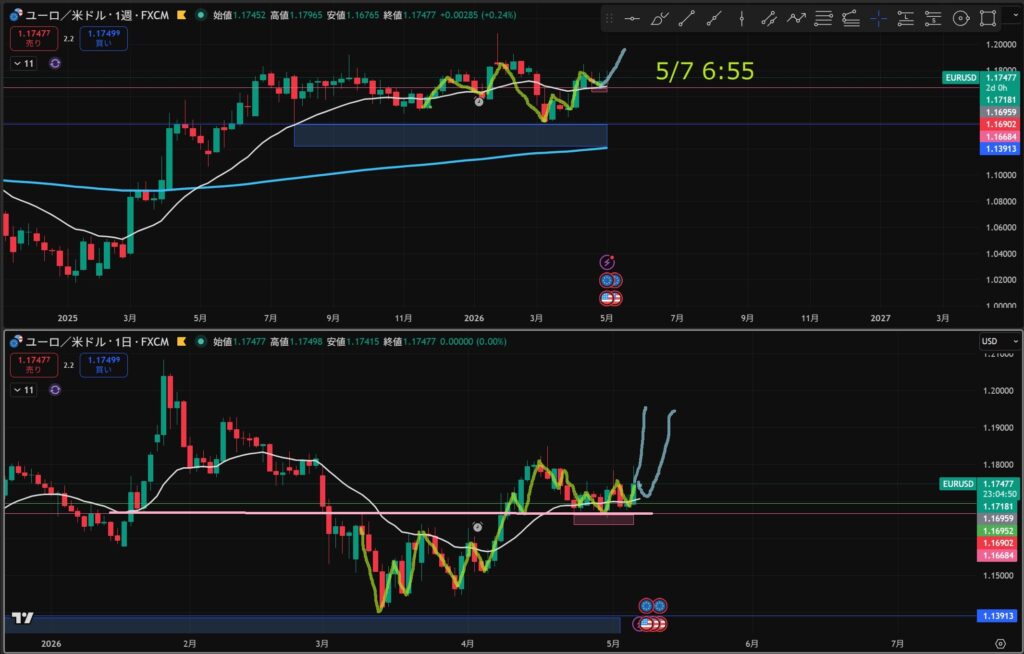Select the path arrow drawing tool
Image resolution: width=1024 pixels, height=654 pixels.
(x=796, y=19)
